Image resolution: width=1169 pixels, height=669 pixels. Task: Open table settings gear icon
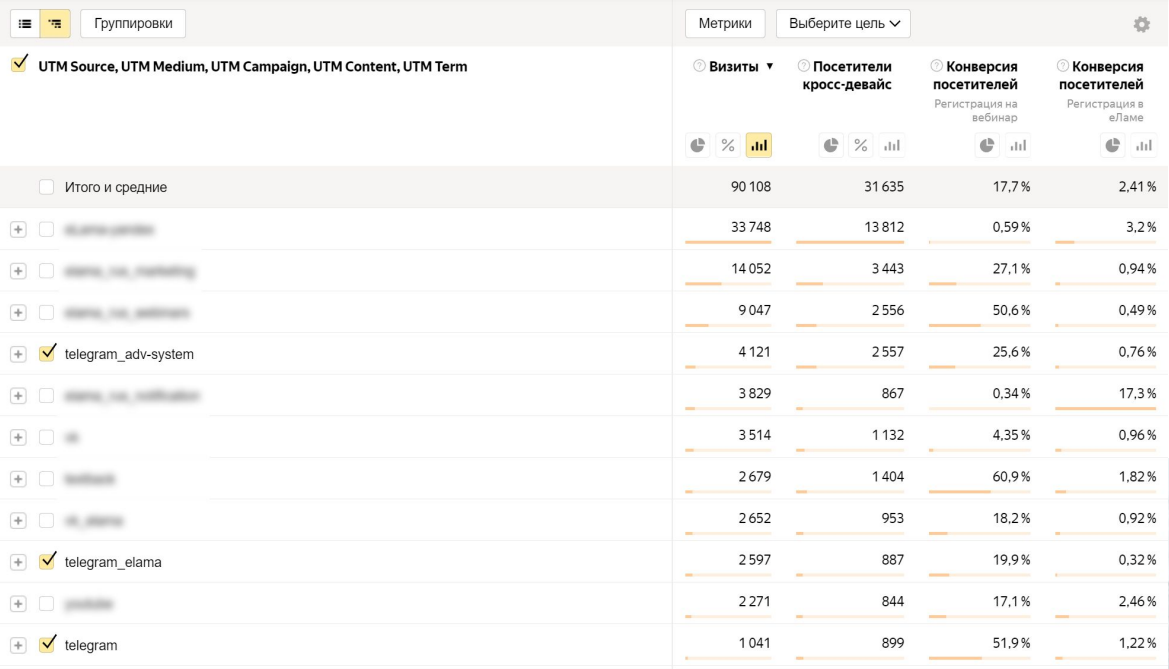(1141, 24)
